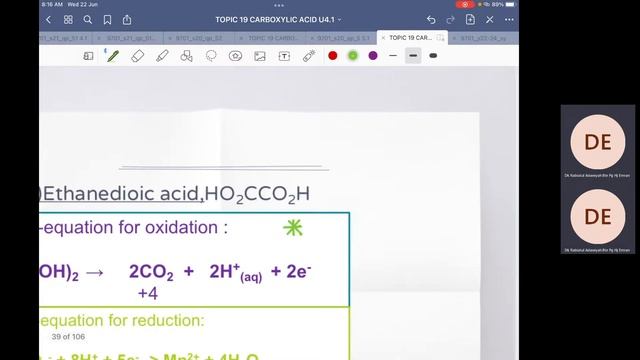Screen dimensions: 640x360
Task: Select the Elements sticker tool
Action: 236,56
